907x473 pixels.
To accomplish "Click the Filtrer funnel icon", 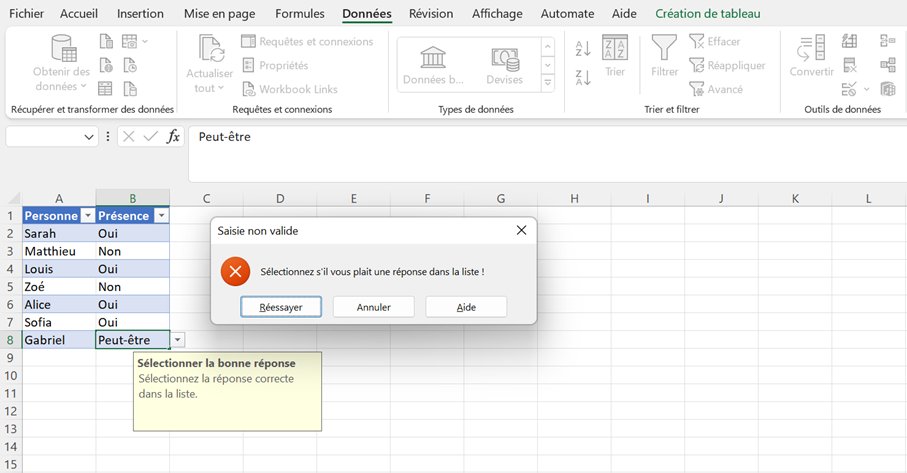I will (664, 47).
